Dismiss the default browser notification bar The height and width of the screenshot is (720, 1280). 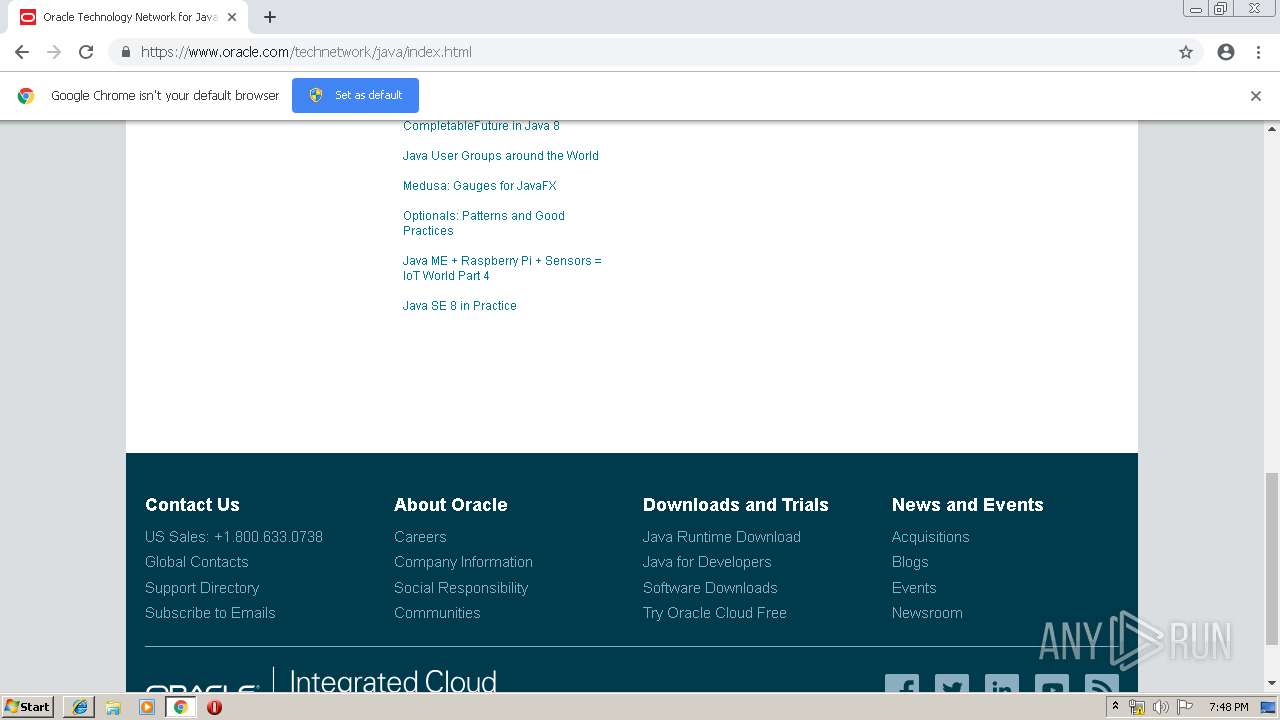(1256, 96)
